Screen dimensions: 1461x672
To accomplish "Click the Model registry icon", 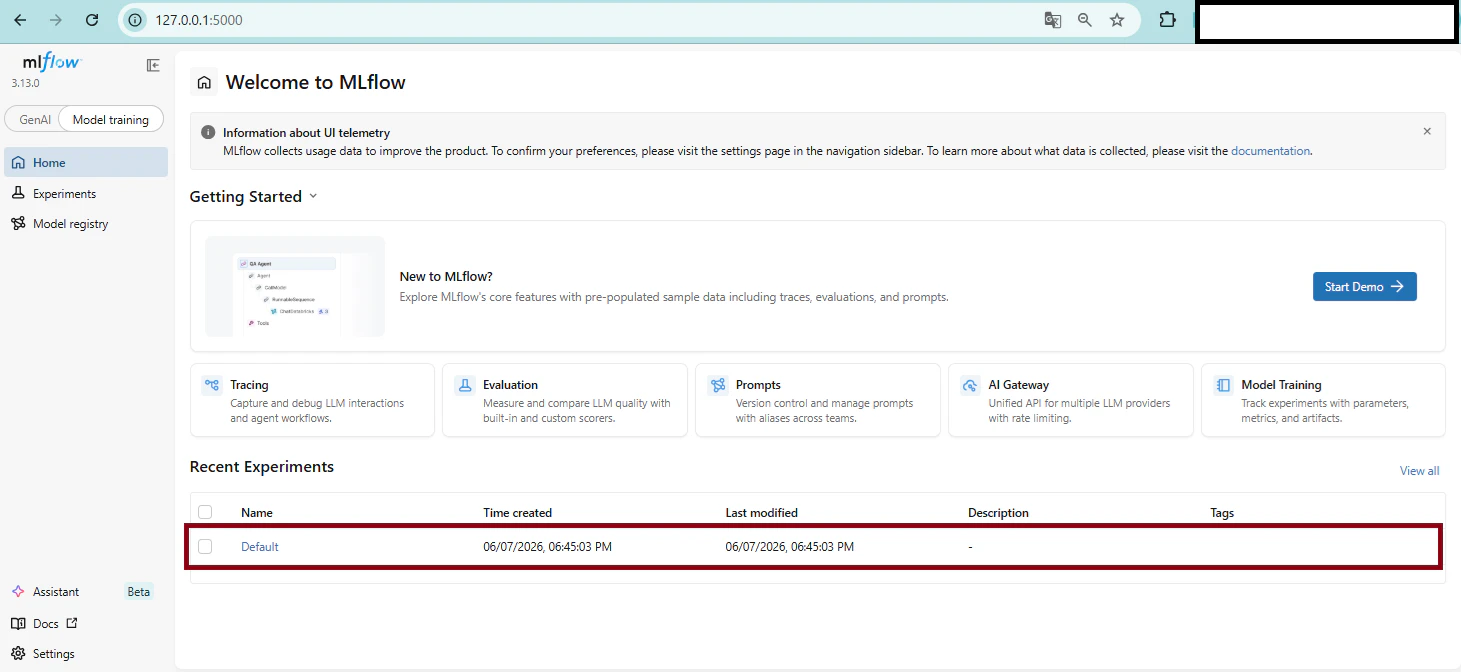I will [x=18, y=224].
